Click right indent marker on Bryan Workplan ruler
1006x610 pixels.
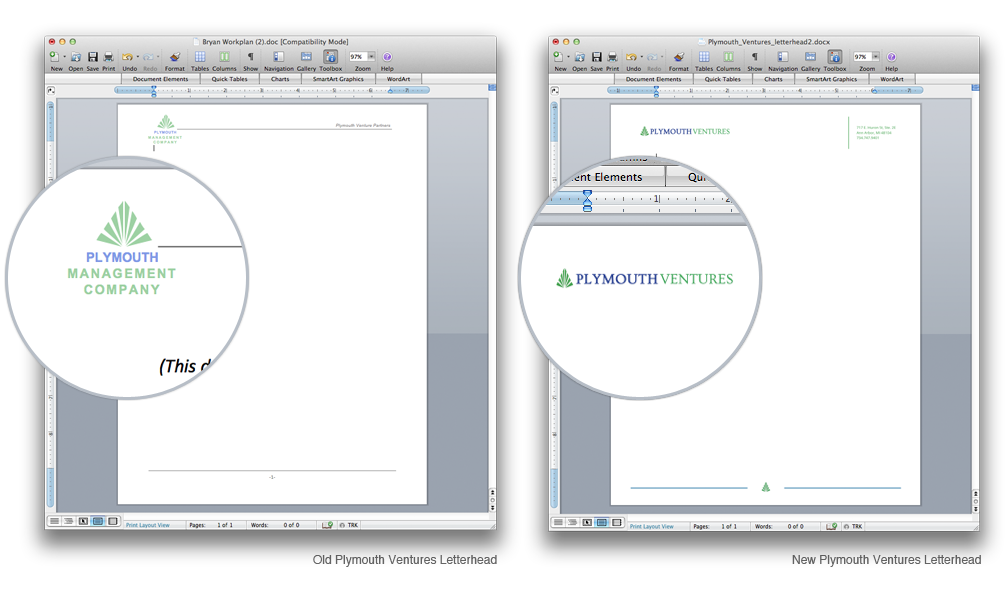[390, 91]
